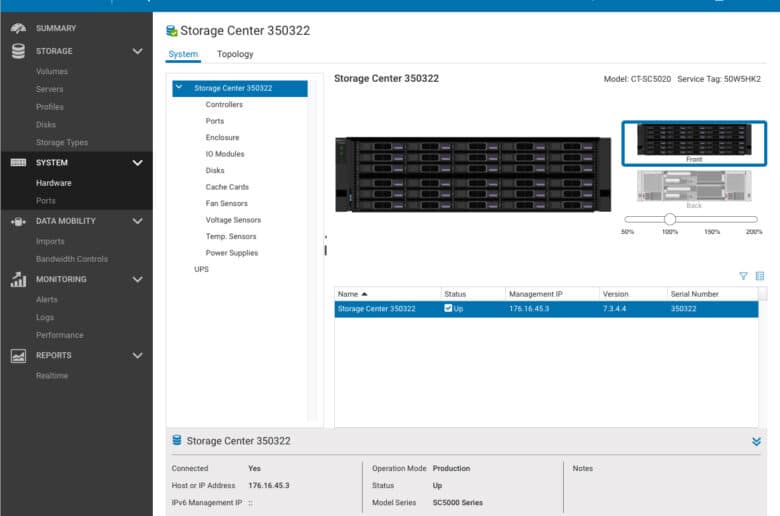Select the Front view thumbnail
This screenshot has width=780, height=516.
click(x=694, y=143)
